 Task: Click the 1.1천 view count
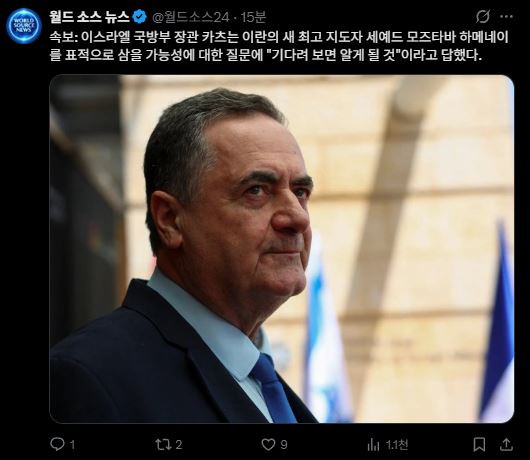click(x=397, y=444)
